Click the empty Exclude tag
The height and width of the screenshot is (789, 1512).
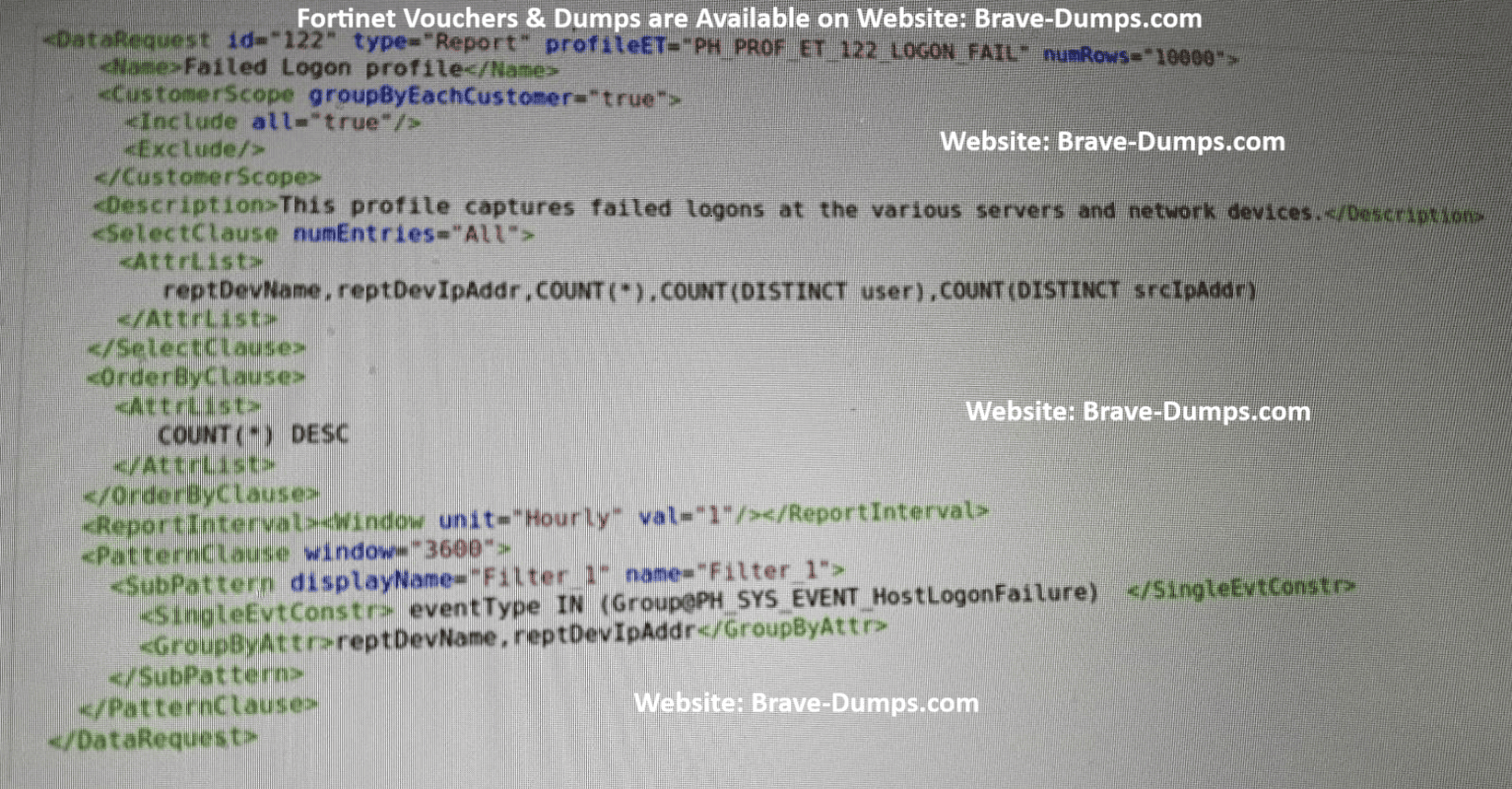194,150
